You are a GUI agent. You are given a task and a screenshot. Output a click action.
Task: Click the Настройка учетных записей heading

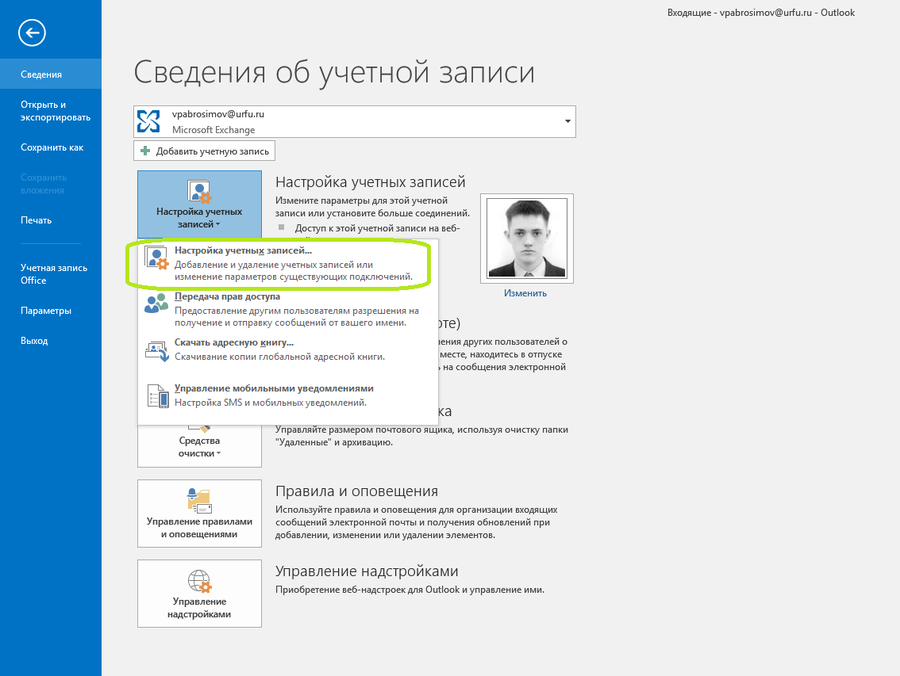(x=370, y=182)
